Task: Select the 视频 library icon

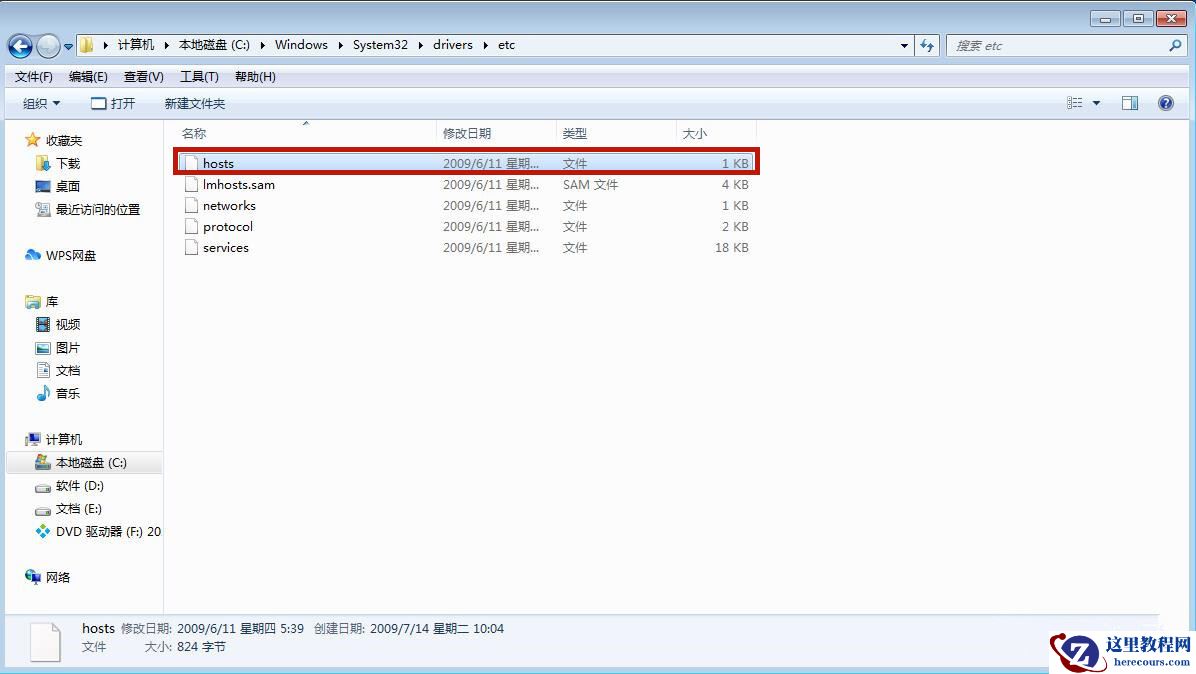Action: tap(43, 324)
